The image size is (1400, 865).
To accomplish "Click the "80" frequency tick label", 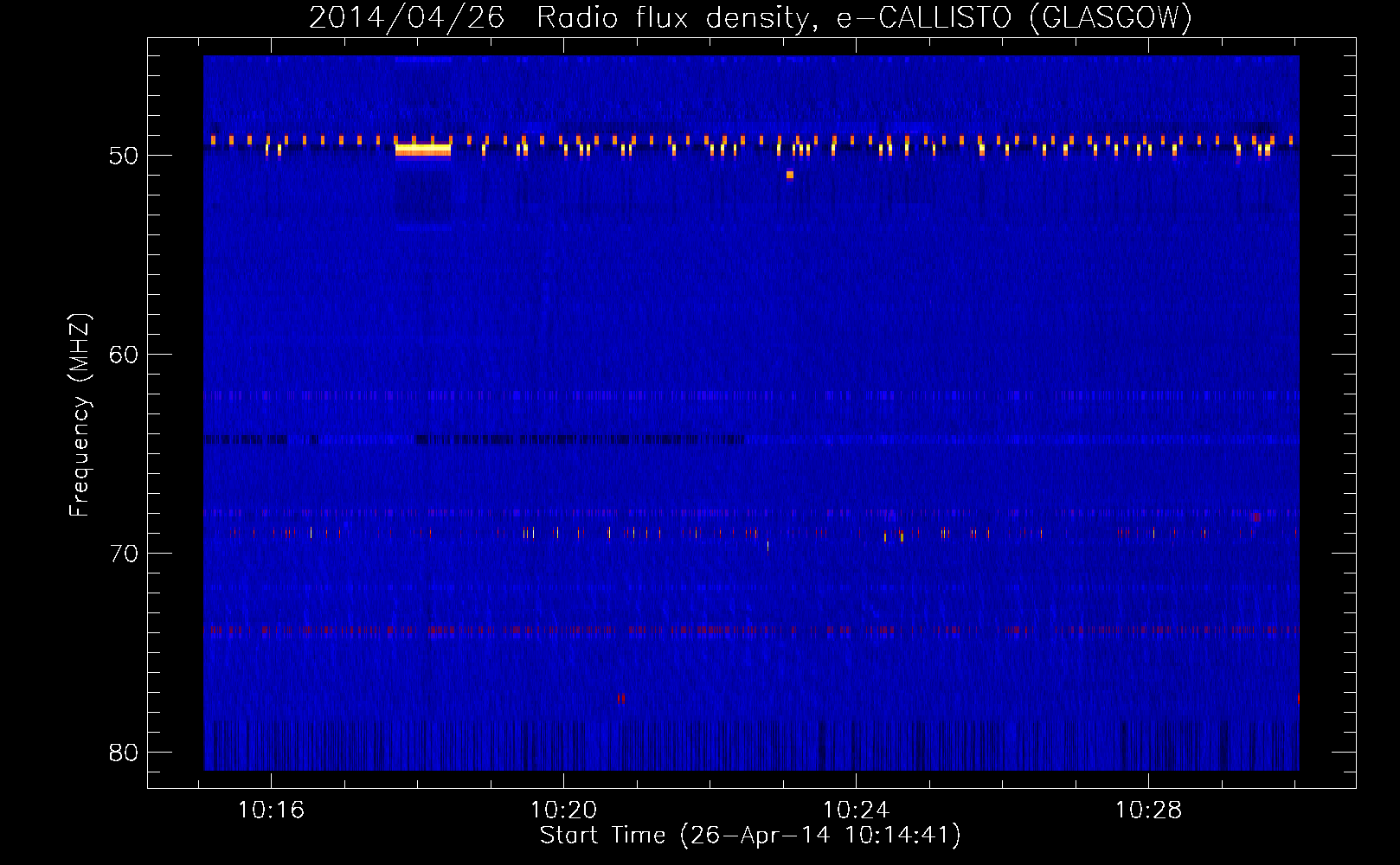I will click(124, 753).
